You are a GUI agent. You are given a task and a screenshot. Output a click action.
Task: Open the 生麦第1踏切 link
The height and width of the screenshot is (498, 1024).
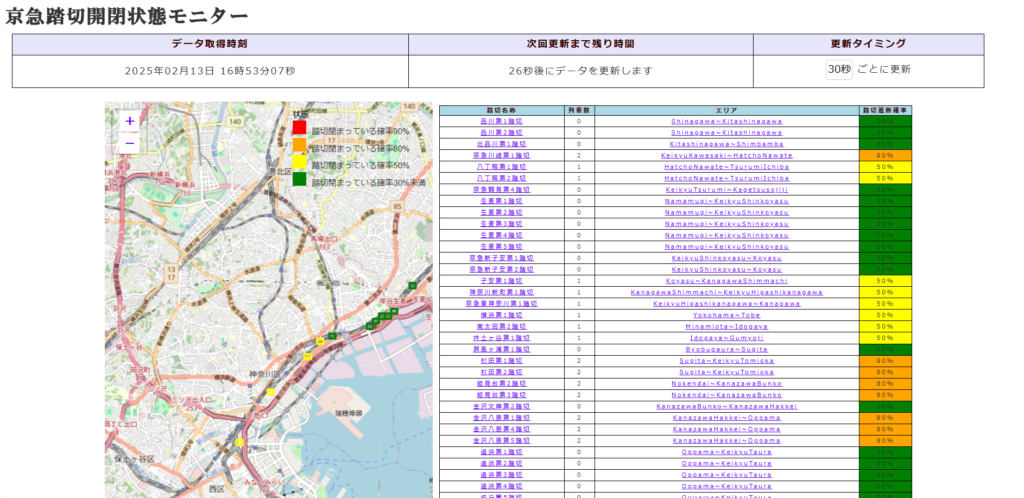(502, 201)
